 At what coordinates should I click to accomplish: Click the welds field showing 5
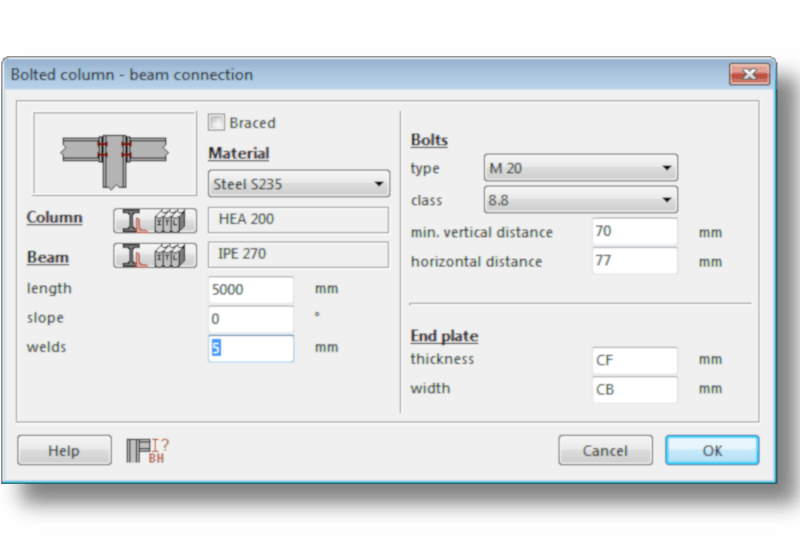(251, 348)
